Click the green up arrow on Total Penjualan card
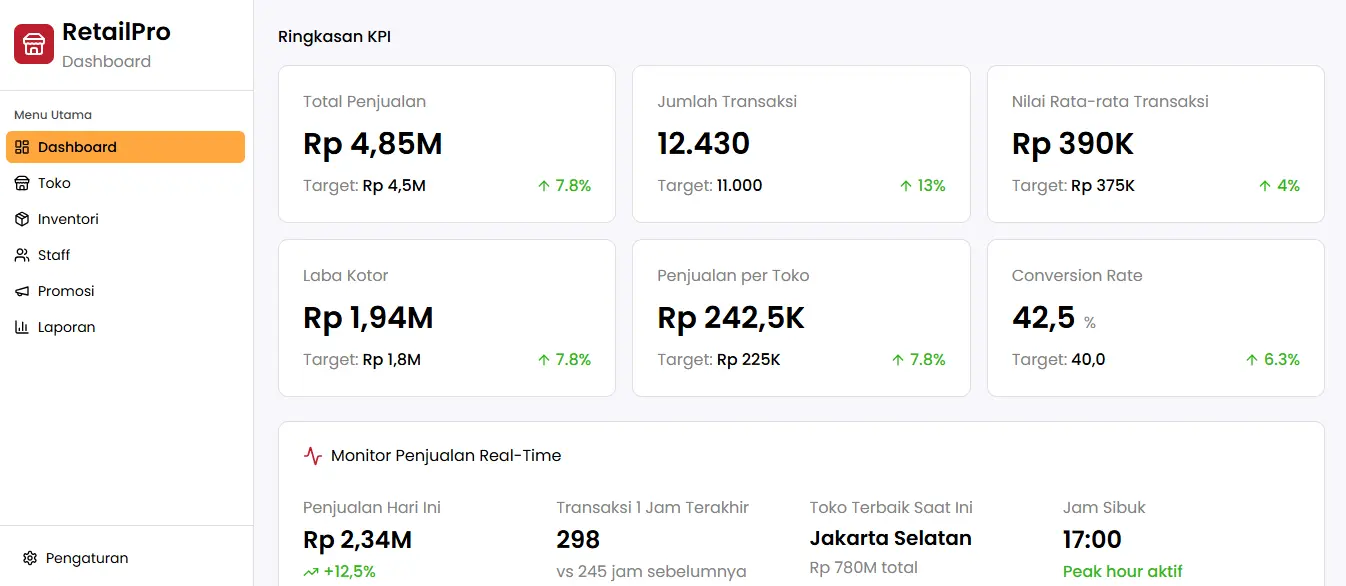1346x586 pixels. (545, 185)
